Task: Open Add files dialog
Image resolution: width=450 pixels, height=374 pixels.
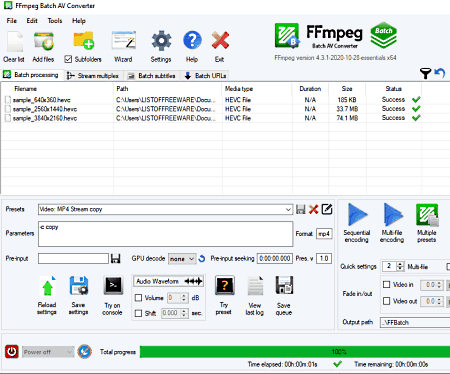Action: click(x=44, y=42)
